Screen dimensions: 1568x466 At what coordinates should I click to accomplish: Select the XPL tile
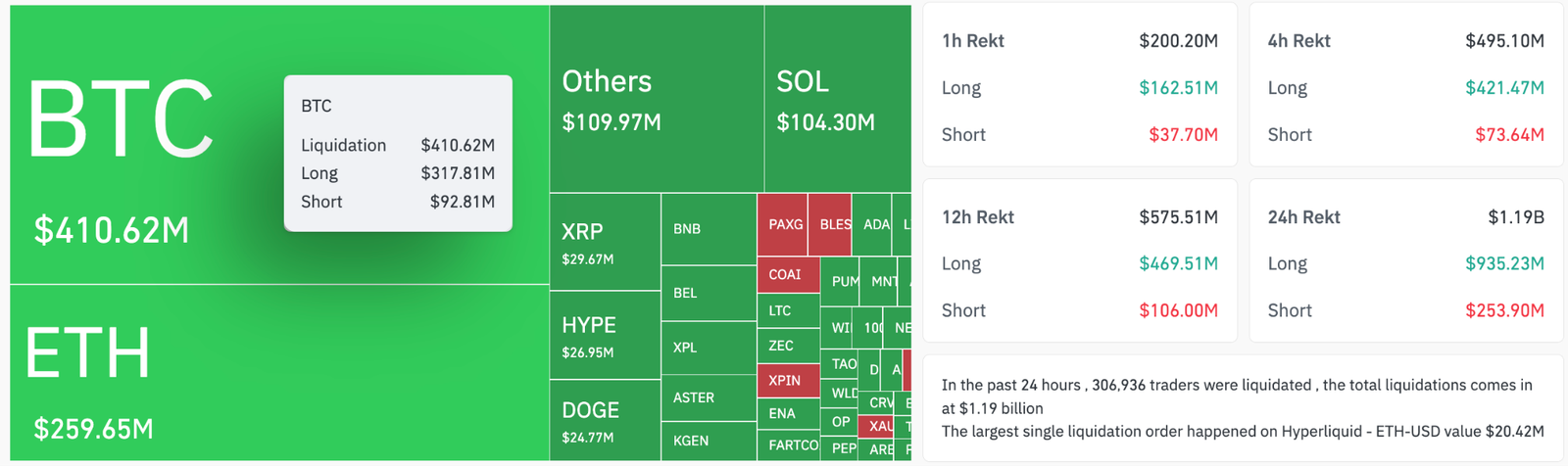[x=709, y=348]
